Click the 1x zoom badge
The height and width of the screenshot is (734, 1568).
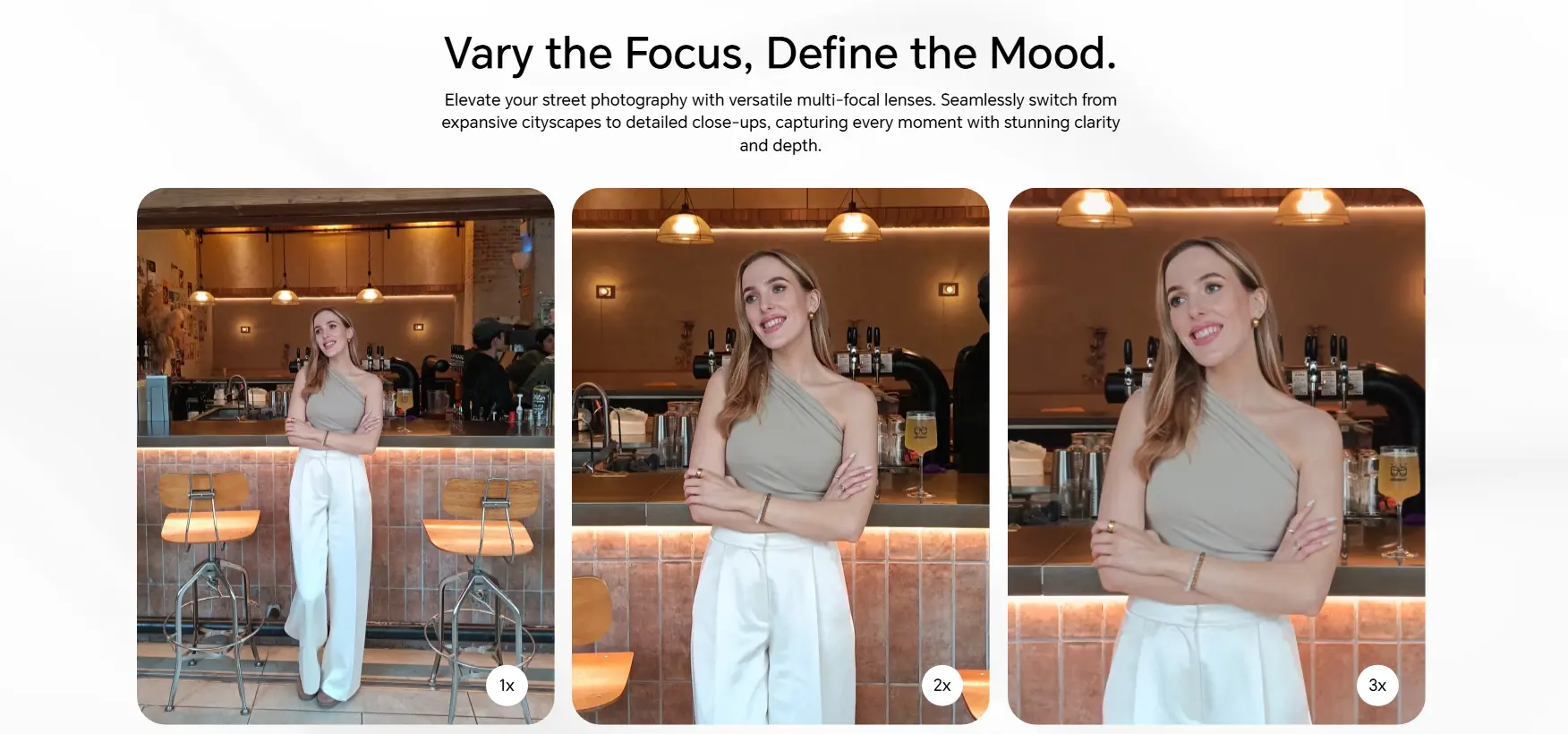tap(507, 686)
